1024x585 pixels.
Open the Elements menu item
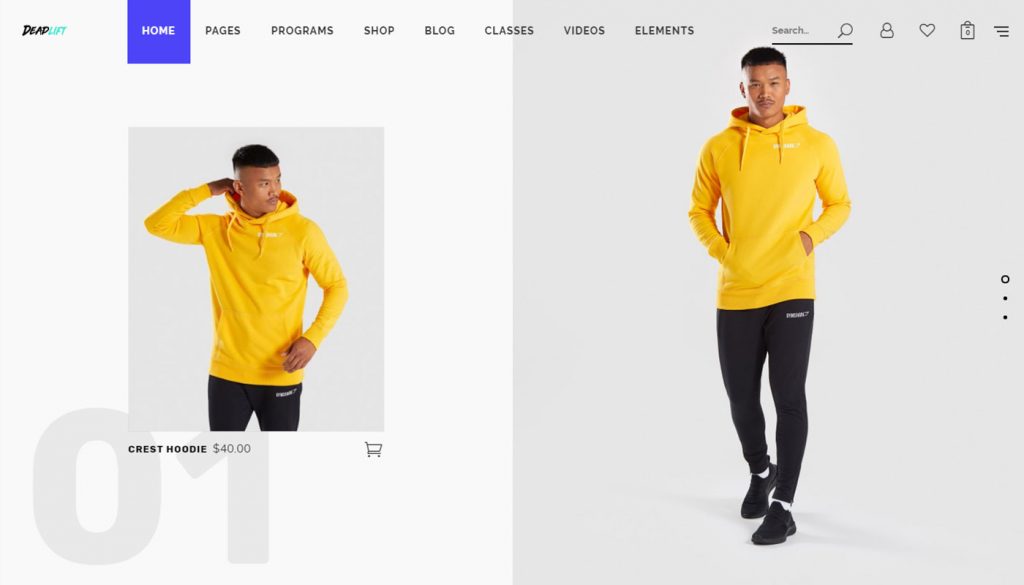664,31
